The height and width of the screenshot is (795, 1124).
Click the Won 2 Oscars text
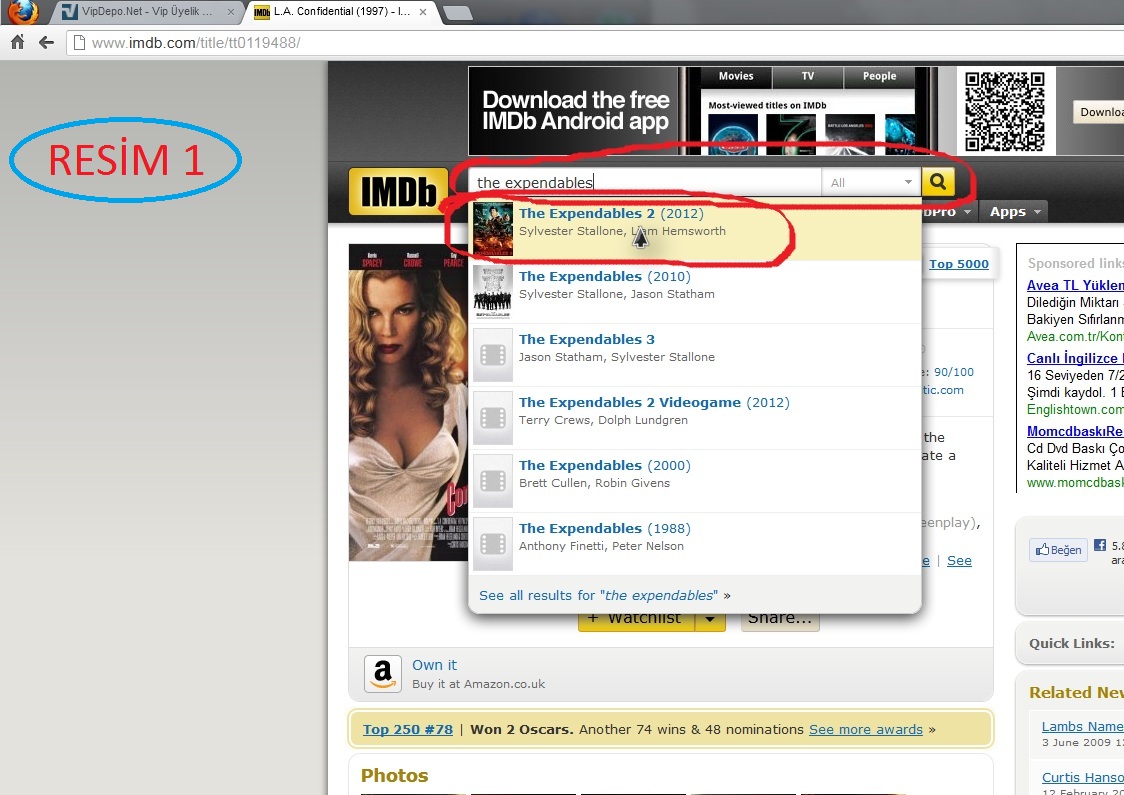pos(522,730)
